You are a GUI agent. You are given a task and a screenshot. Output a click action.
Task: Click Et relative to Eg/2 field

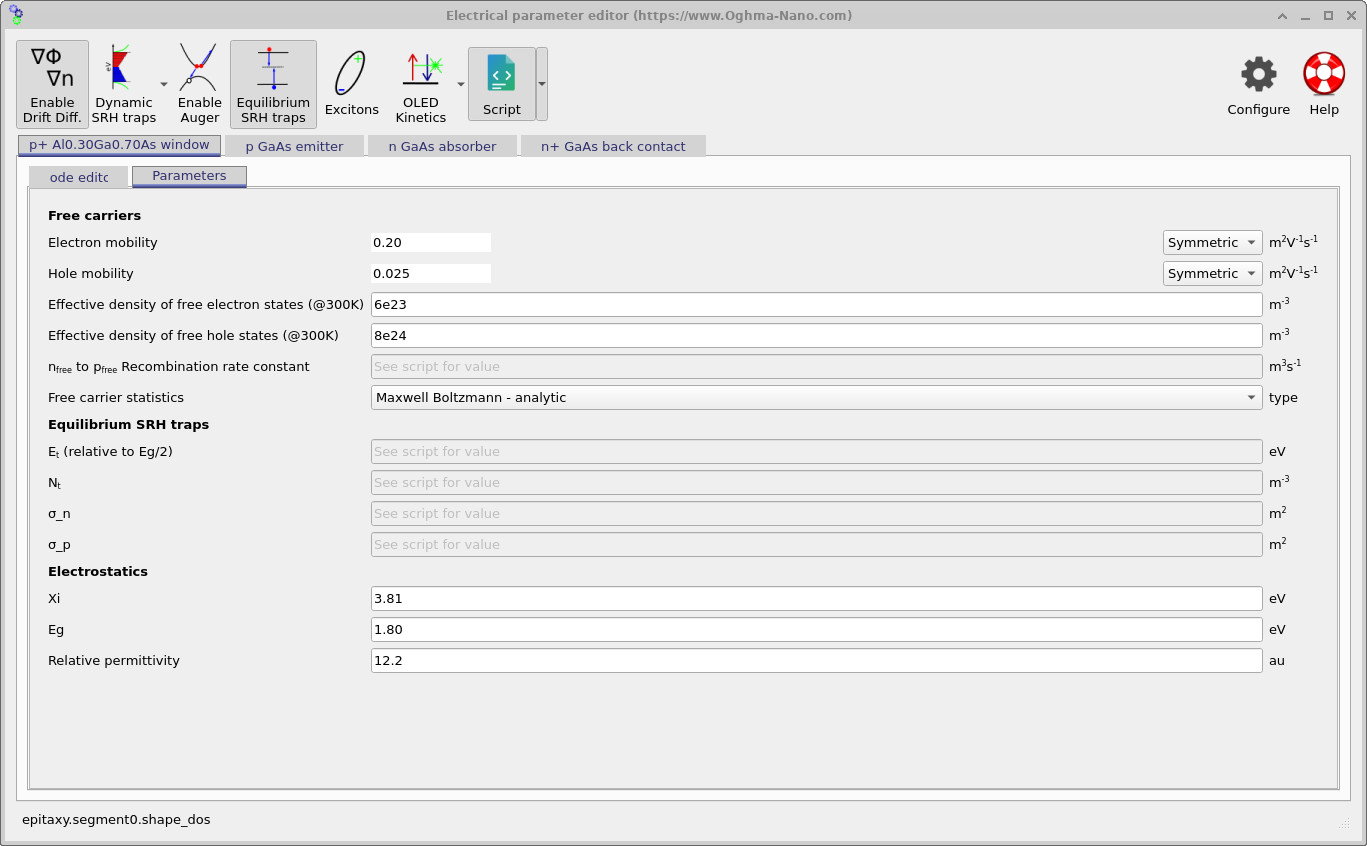click(816, 451)
